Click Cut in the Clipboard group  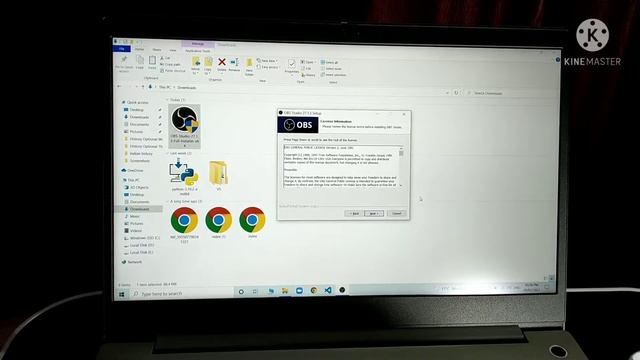(x=166, y=58)
